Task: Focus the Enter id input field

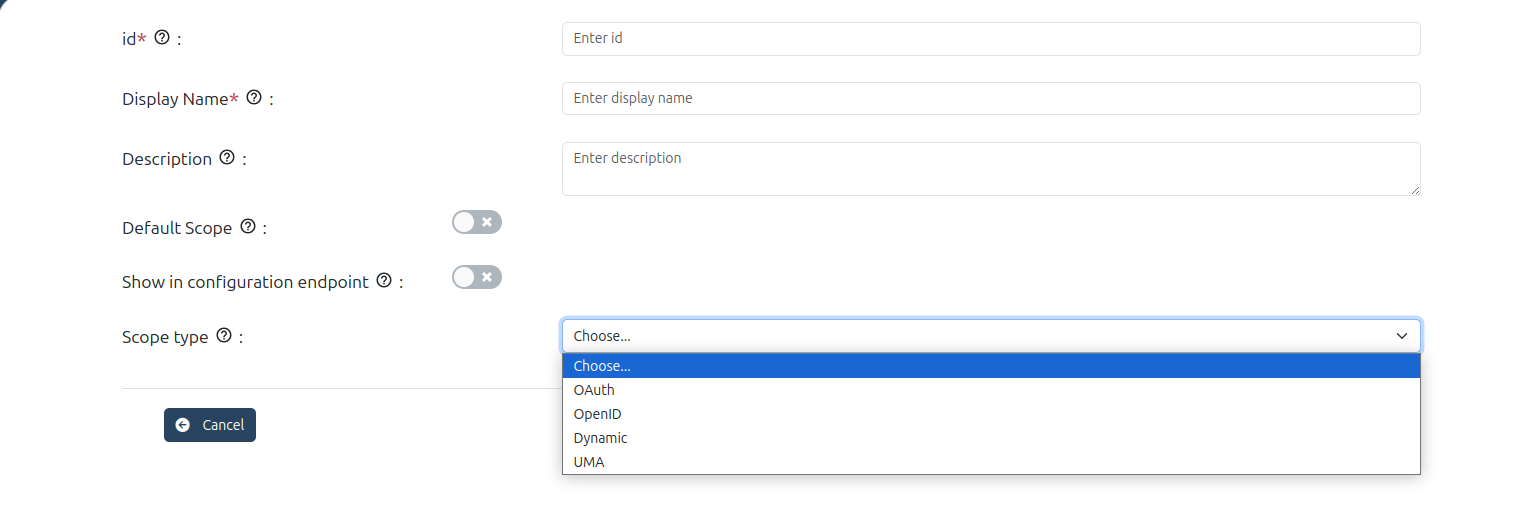Action: pos(990,39)
